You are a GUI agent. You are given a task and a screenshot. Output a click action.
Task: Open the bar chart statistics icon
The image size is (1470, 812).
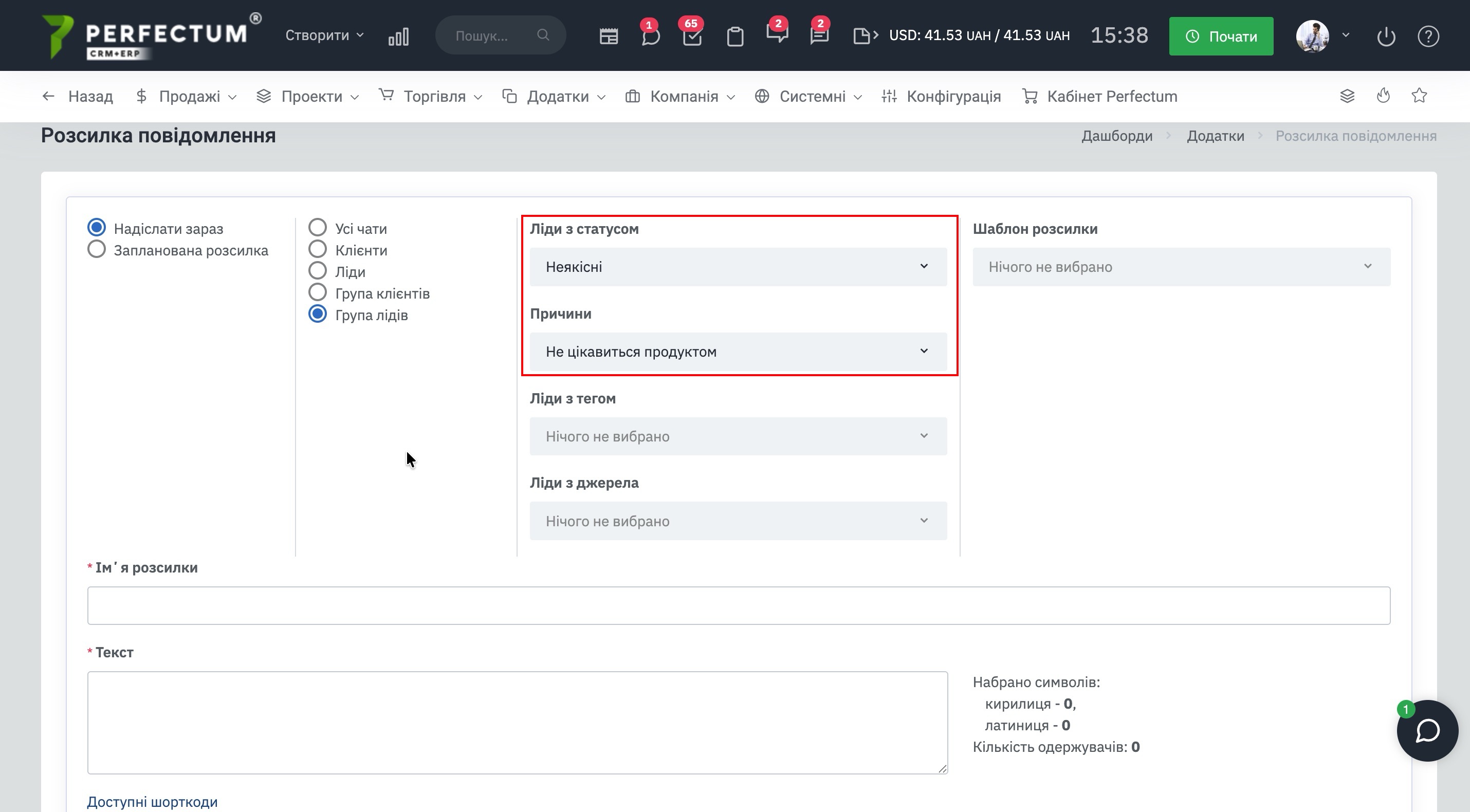tap(398, 36)
